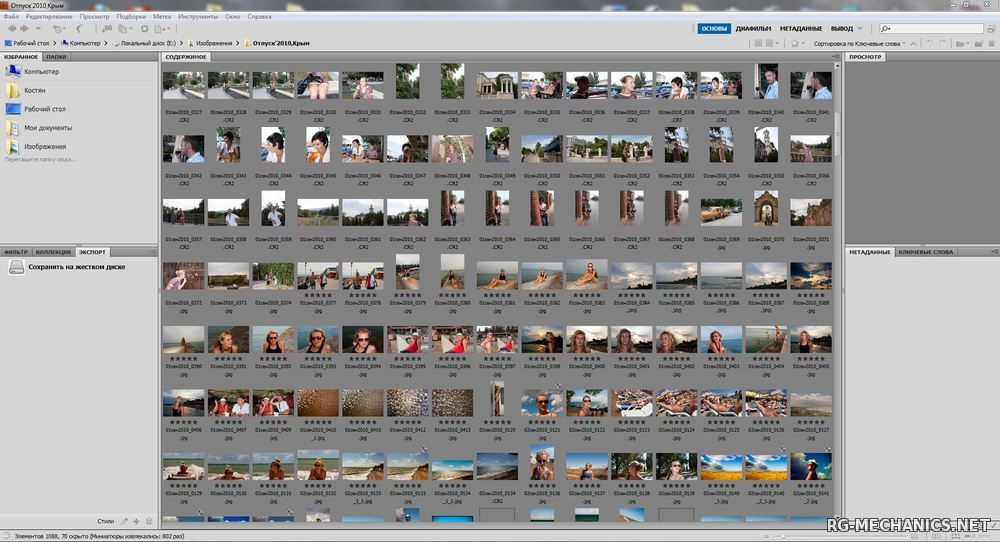Toggle ascending sort order arrow
This screenshot has height=542, width=1000.
click(x=915, y=43)
